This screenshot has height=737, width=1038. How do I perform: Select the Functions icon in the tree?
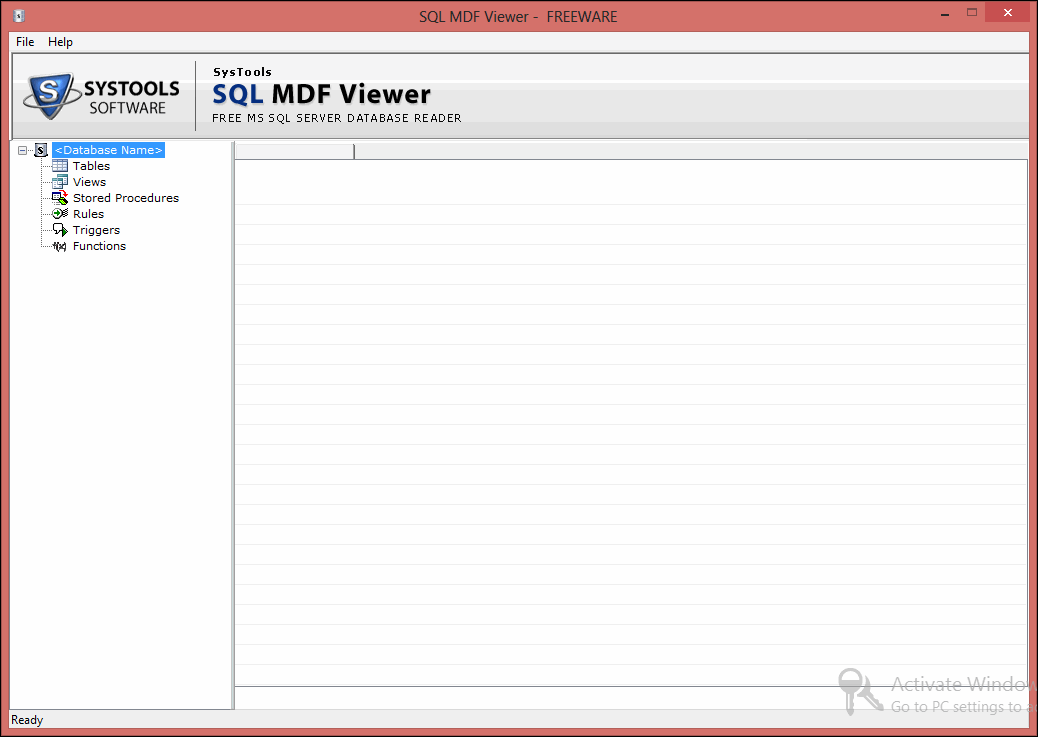click(60, 246)
